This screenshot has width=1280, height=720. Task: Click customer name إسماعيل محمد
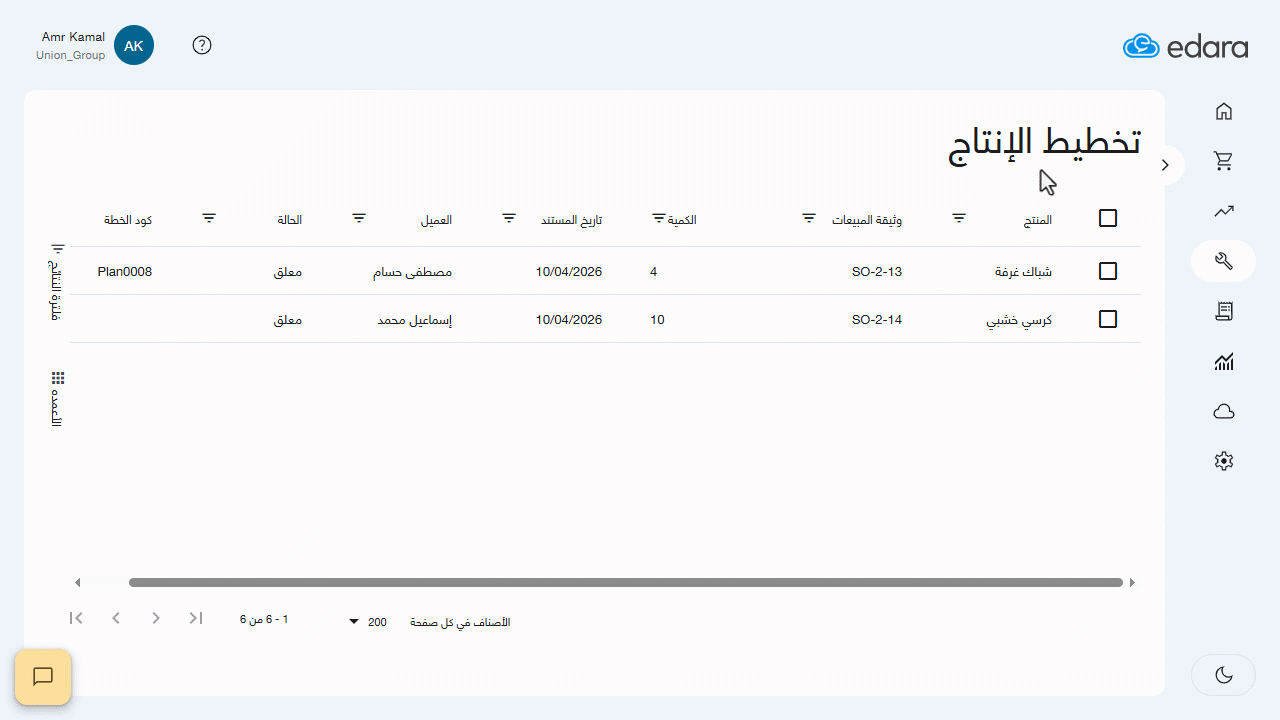tap(415, 320)
